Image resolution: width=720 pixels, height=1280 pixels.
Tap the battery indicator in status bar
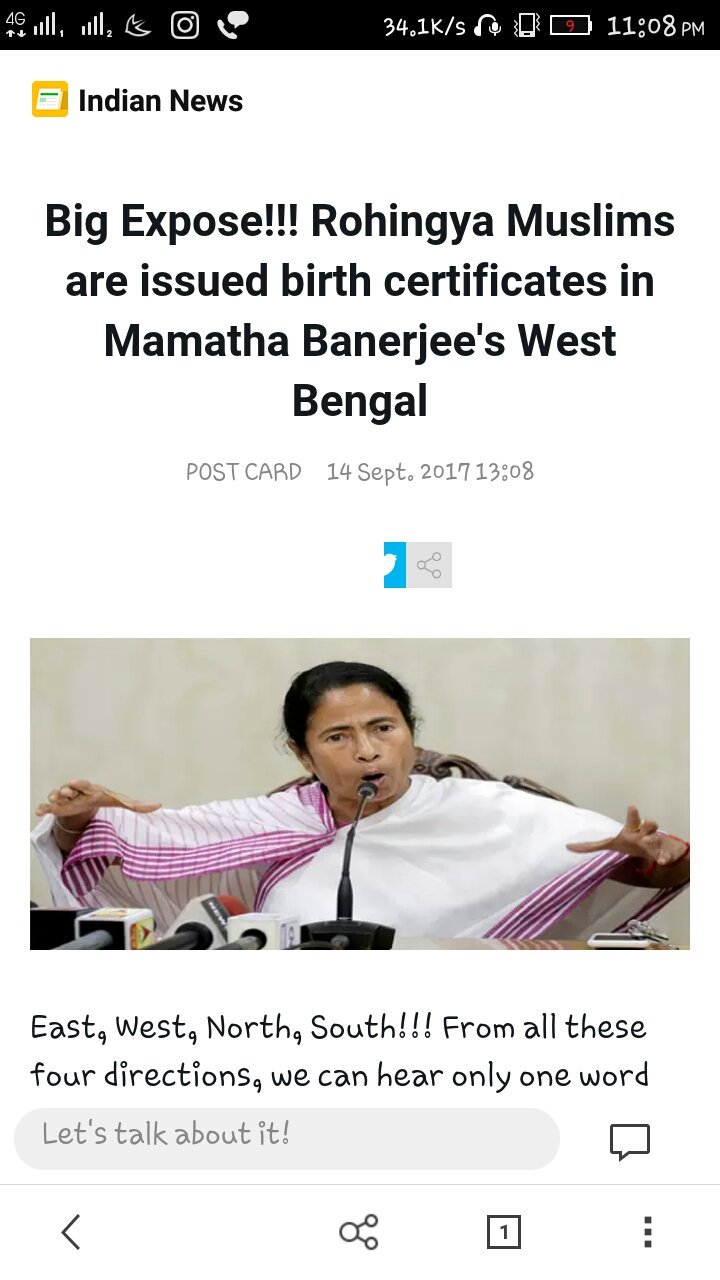click(571, 26)
